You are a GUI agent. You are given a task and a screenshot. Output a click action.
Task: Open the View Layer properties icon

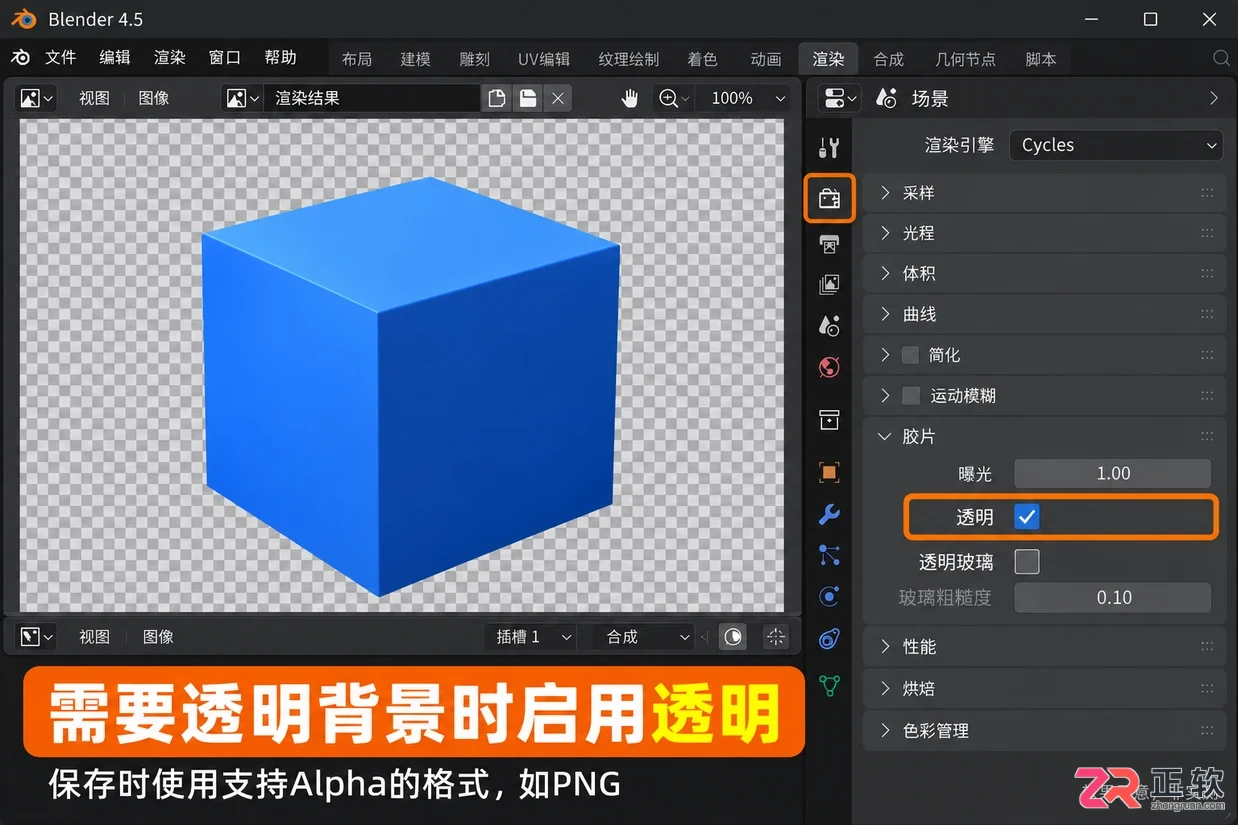pos(829,285)
